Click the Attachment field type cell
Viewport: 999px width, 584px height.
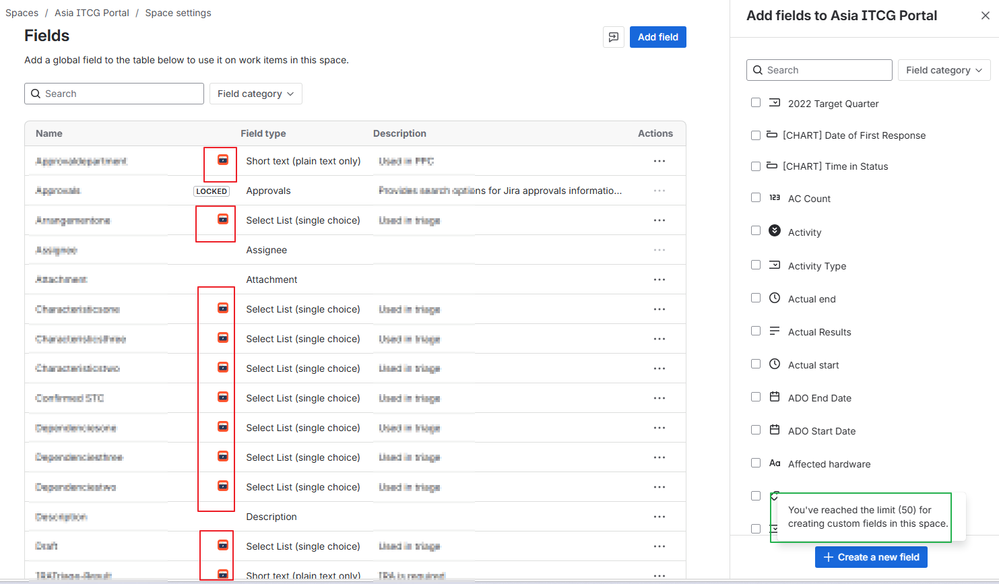click(271, 280)
